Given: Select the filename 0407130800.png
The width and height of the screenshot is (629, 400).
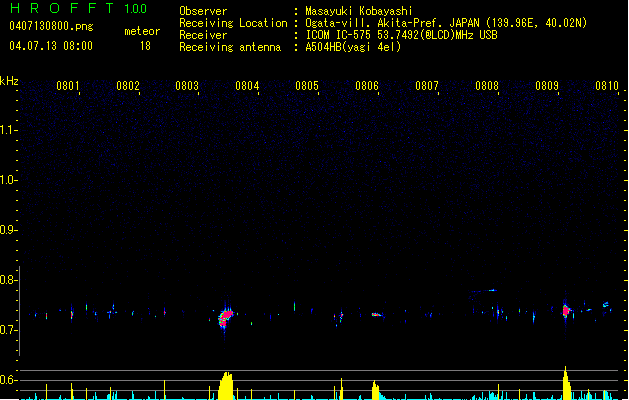Looking at the screenshot, I should 51,26.
